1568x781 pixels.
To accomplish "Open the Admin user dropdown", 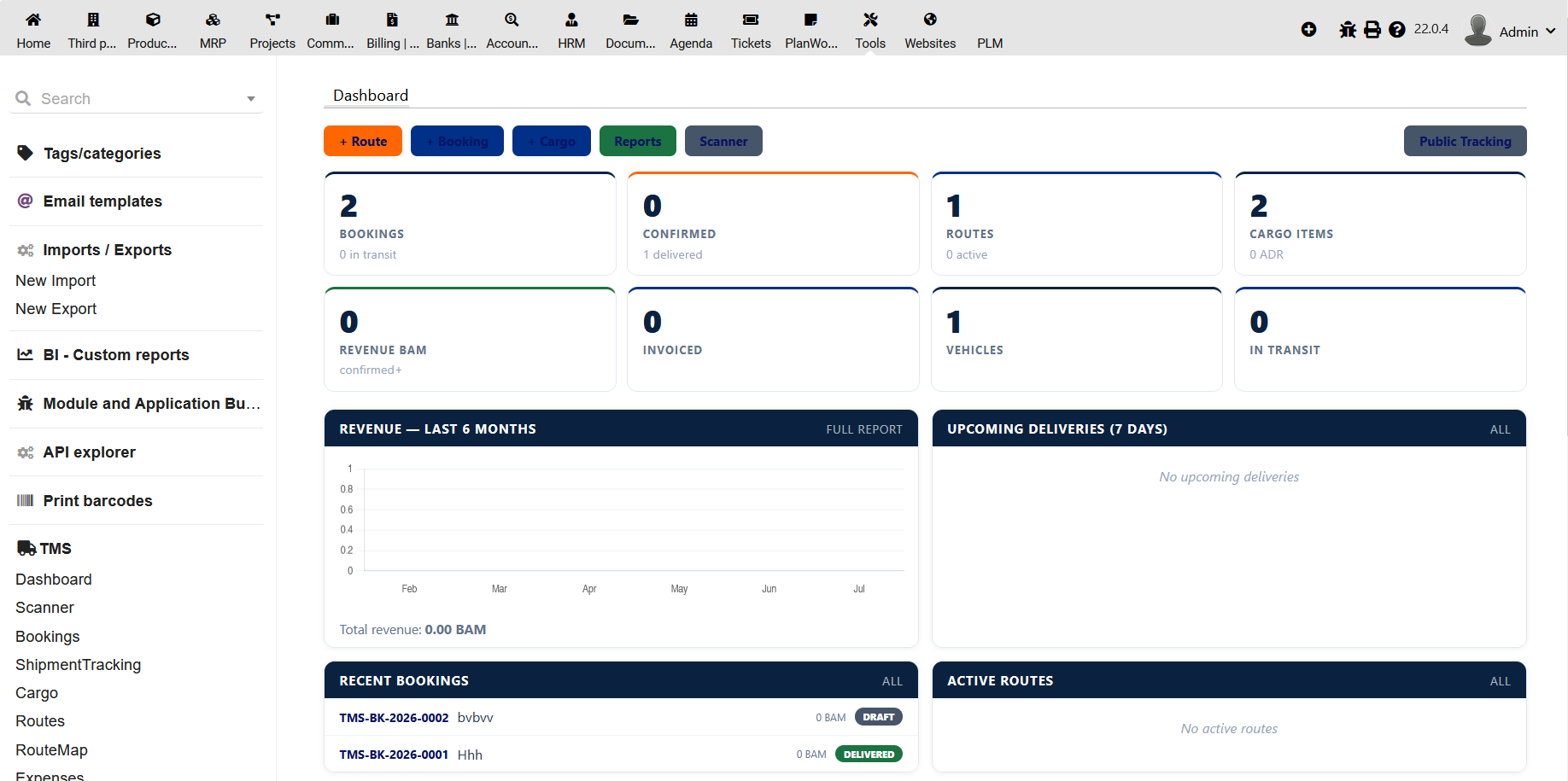I will pyautogui.click(x=1527, y=32).
